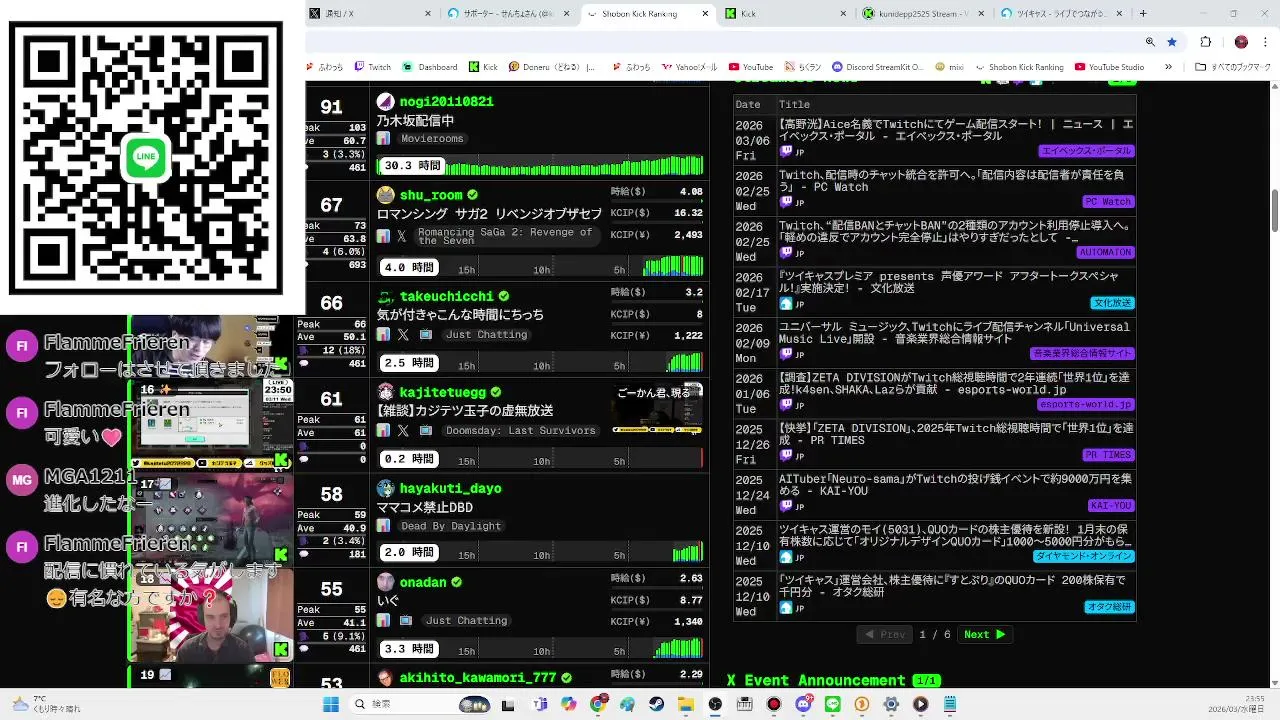This screenshot has height=720, width=1280.
Task: Open Chrome from the taskbar
Action: (x=598, y=704)
